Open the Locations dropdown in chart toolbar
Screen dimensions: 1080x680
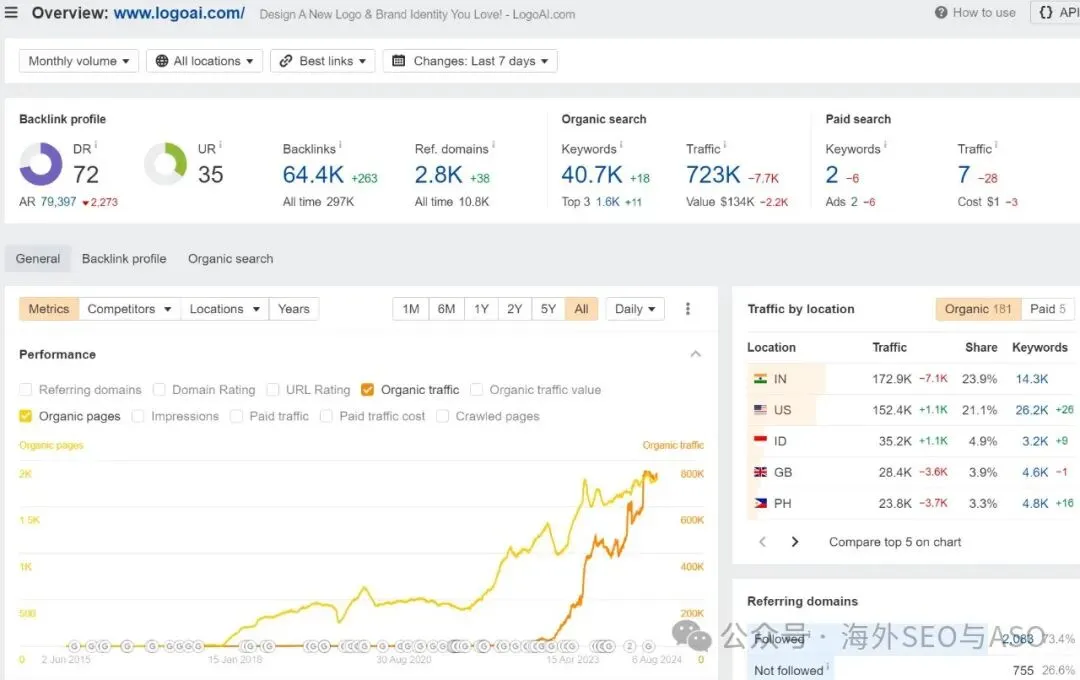tap(225, 309)
